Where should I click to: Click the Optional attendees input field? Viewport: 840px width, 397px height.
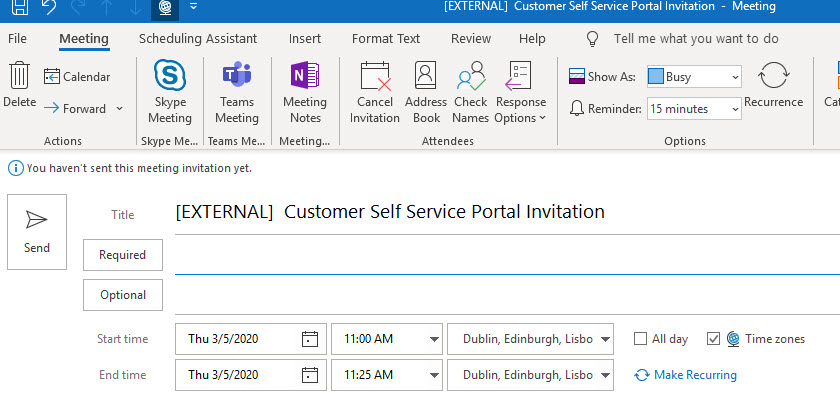[507, 295]
